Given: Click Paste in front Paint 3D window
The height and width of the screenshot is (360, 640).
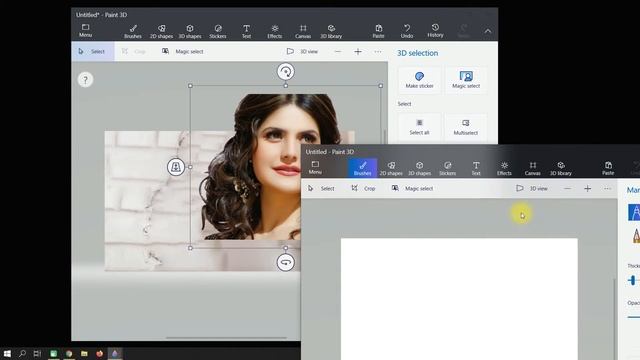Looking at the screenshot, I should [x=608, y=168].
